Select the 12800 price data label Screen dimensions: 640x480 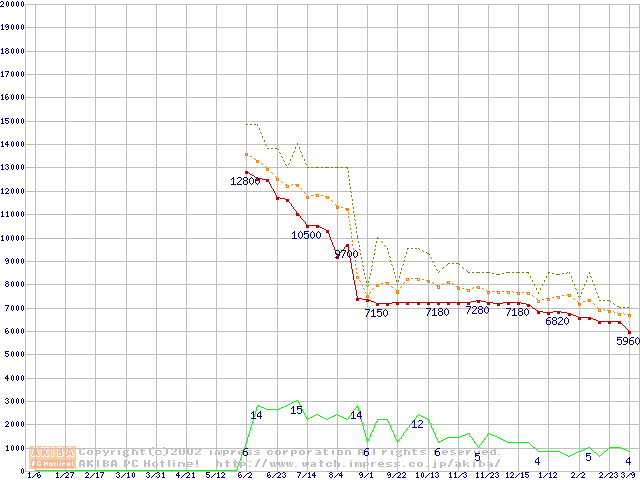(x=245, y=181)
